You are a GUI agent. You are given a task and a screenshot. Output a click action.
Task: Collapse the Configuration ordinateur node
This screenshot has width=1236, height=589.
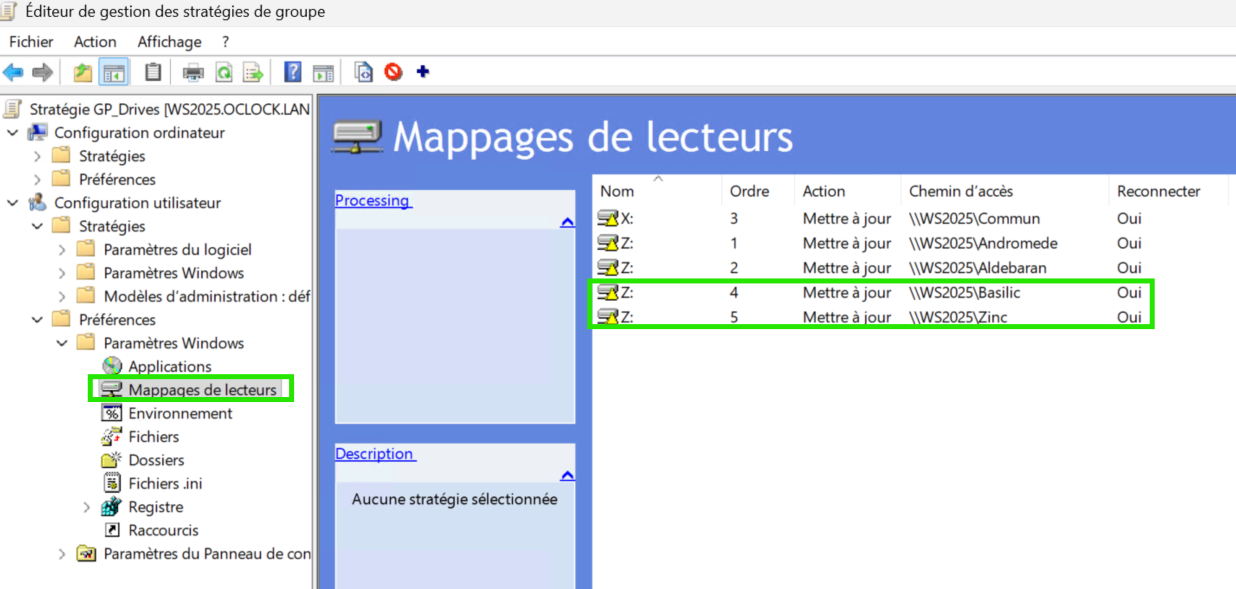point(12,133)
